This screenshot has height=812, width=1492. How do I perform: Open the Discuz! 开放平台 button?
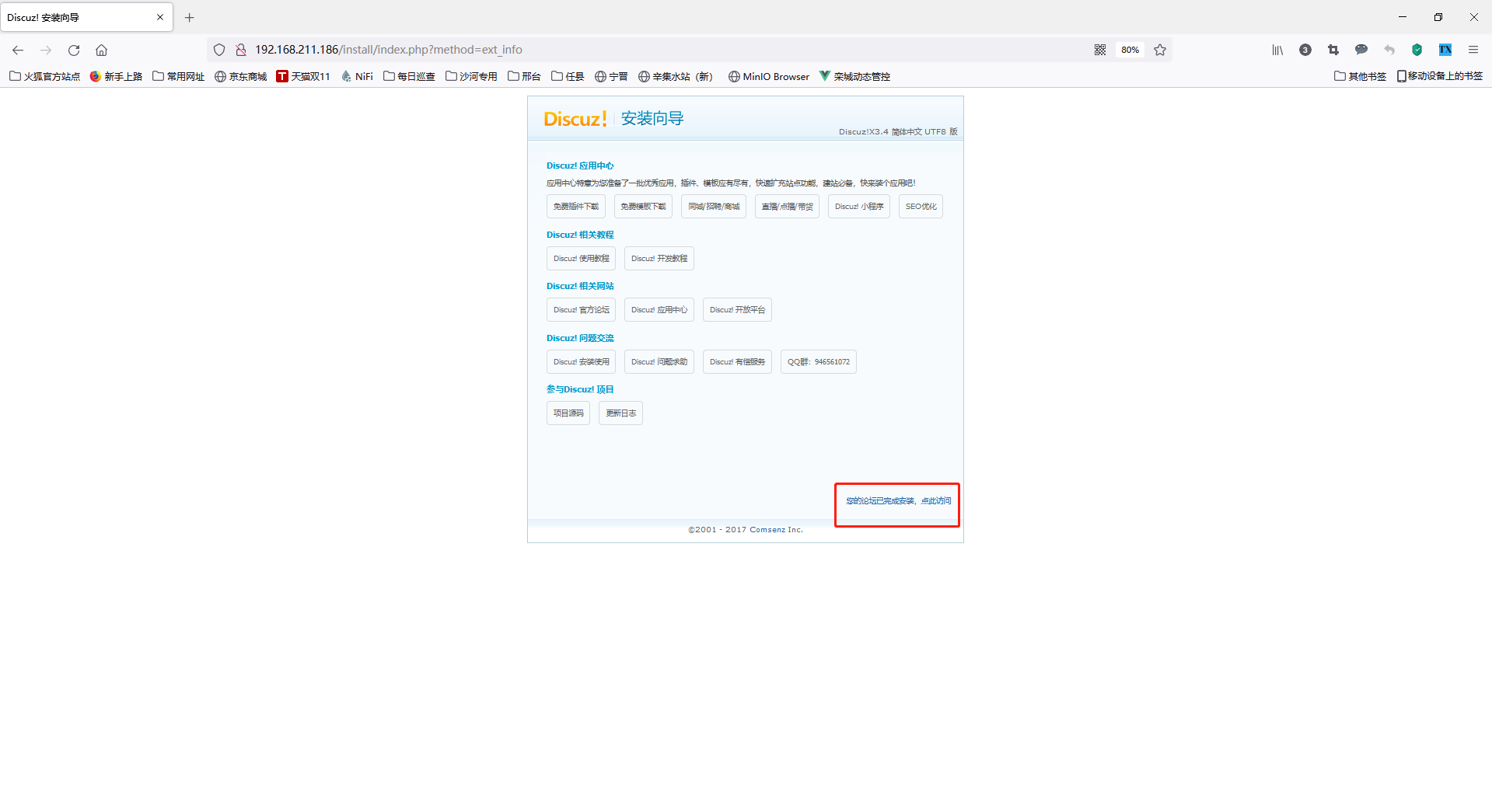click(737, 310)
